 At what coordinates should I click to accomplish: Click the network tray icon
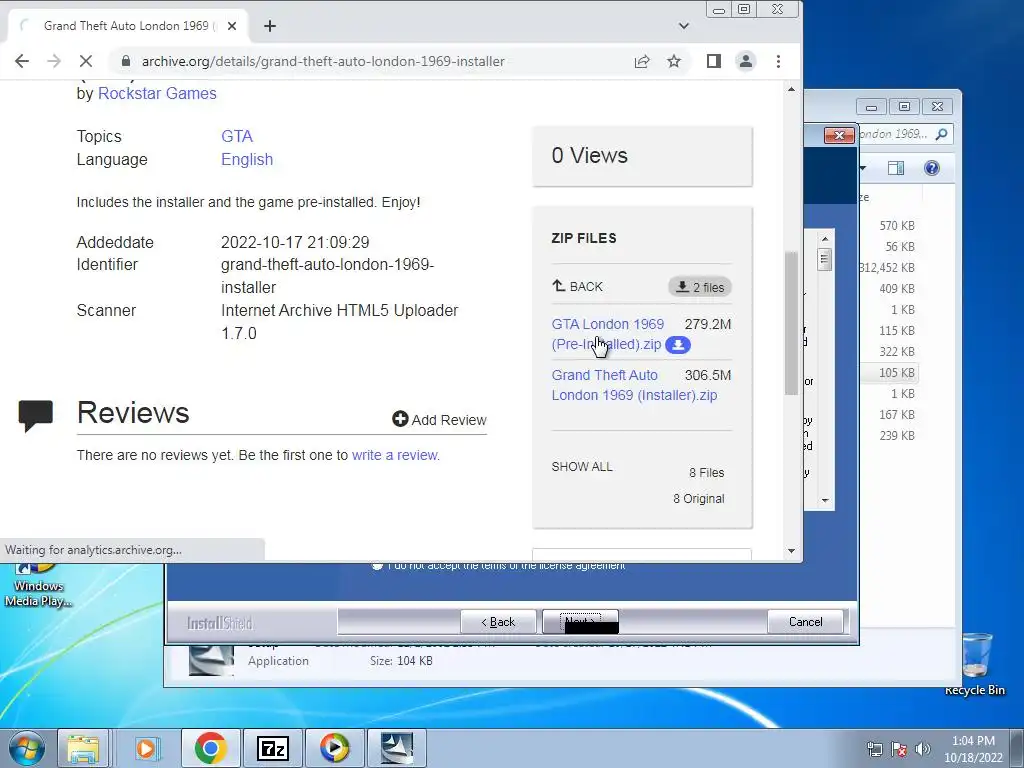874,749
